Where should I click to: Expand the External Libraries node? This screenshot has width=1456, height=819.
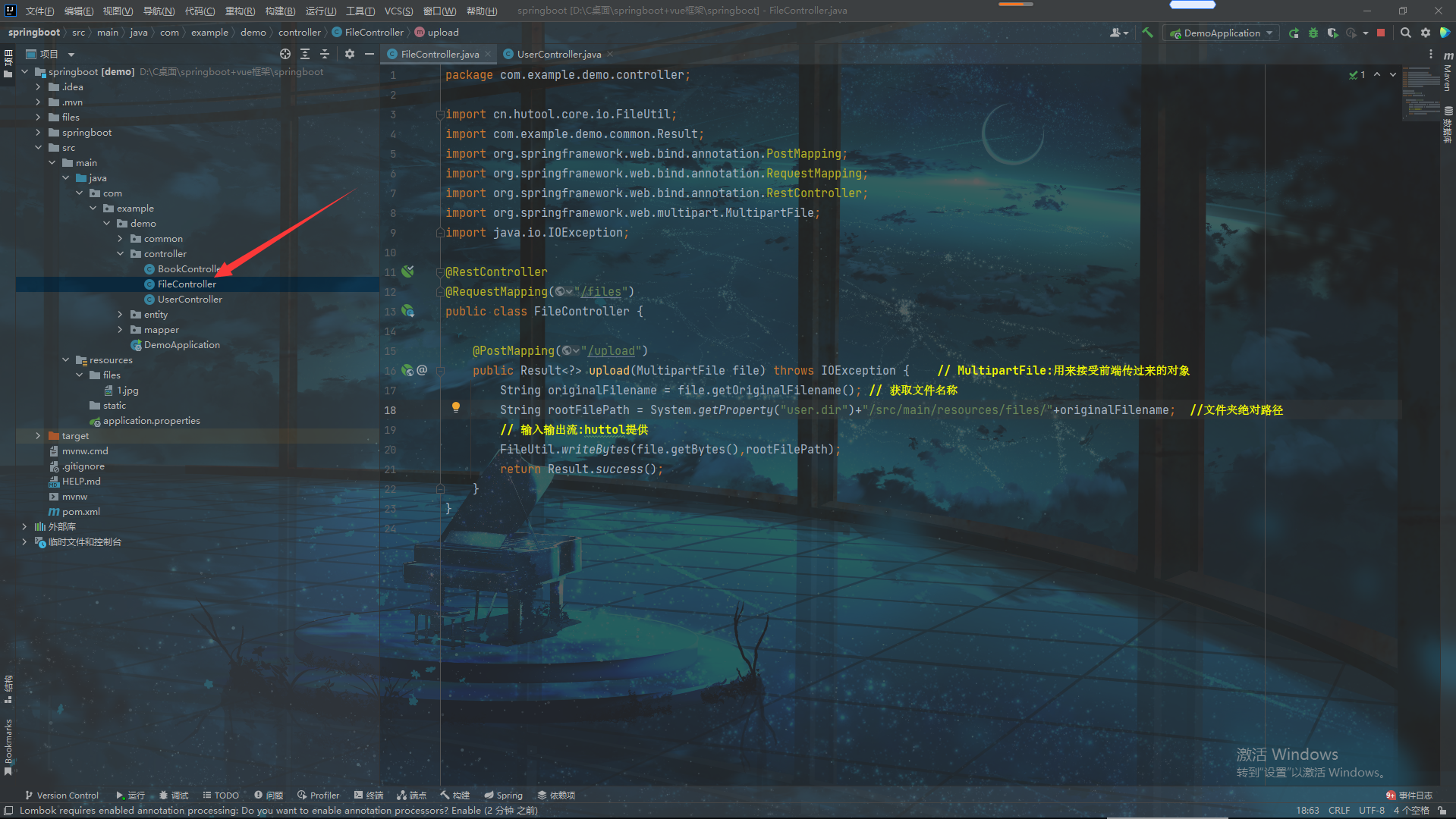click(x=24, y=526)
